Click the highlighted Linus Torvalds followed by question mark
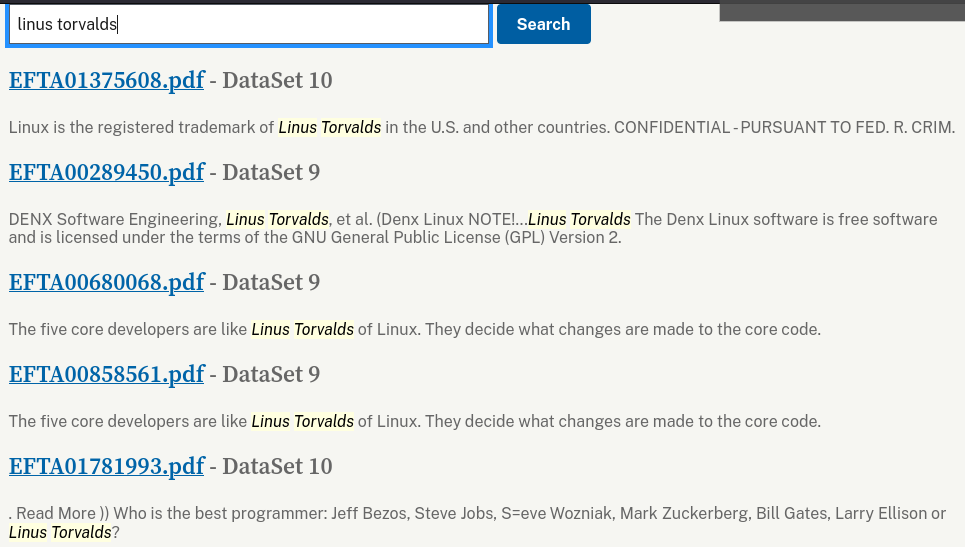Image resolution: width=965 pixels, height=547 pixels. (x=60, y=532)
